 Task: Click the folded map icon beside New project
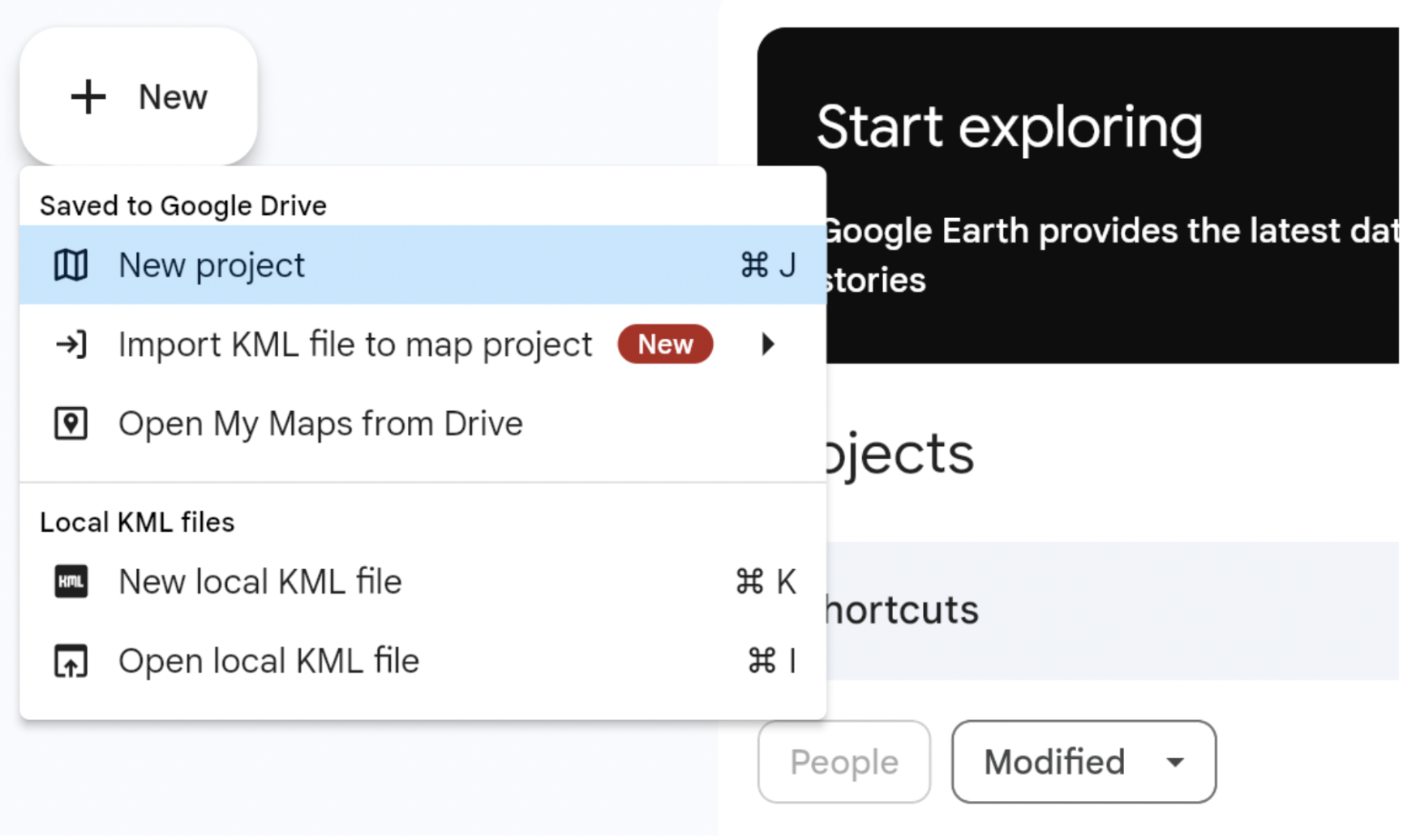click(x=71, y=265)
